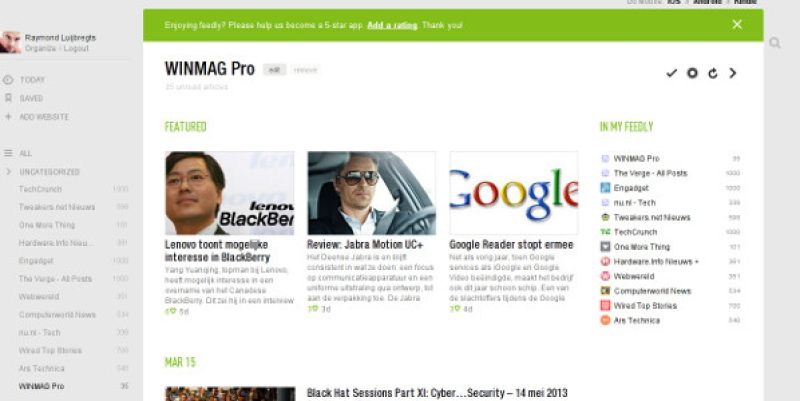Click Webwereld favicon in My Feedly
800x401 pixels.
click(605, 276)
